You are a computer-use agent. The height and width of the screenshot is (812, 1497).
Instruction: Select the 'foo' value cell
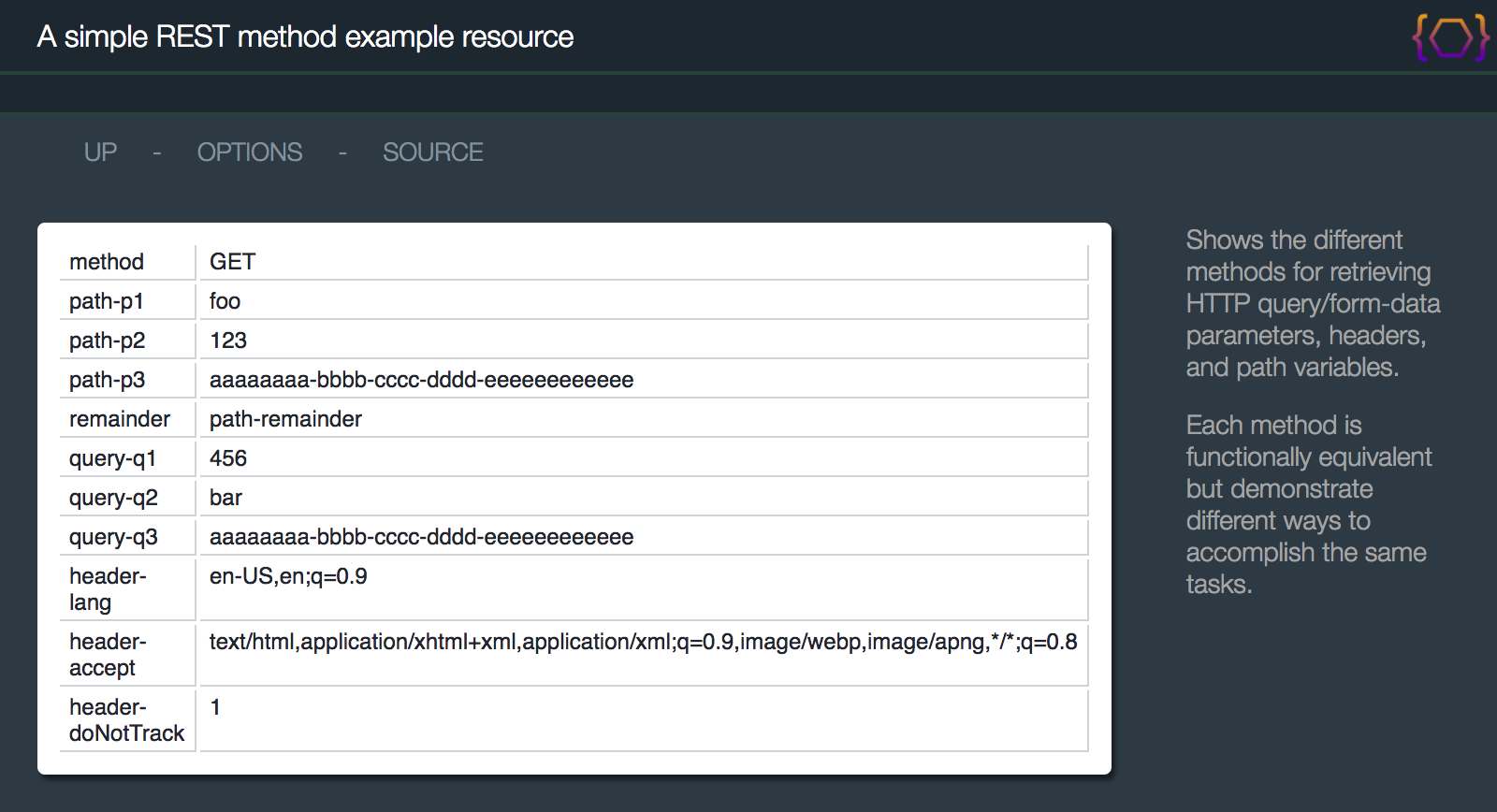[644, 301]
